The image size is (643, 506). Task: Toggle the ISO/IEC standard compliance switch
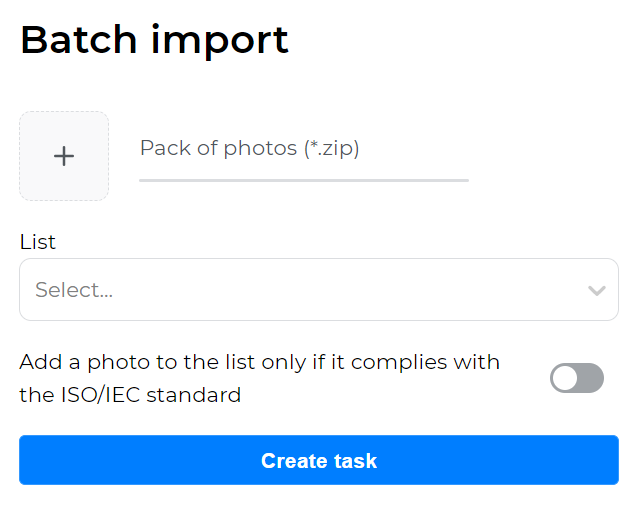577,378
